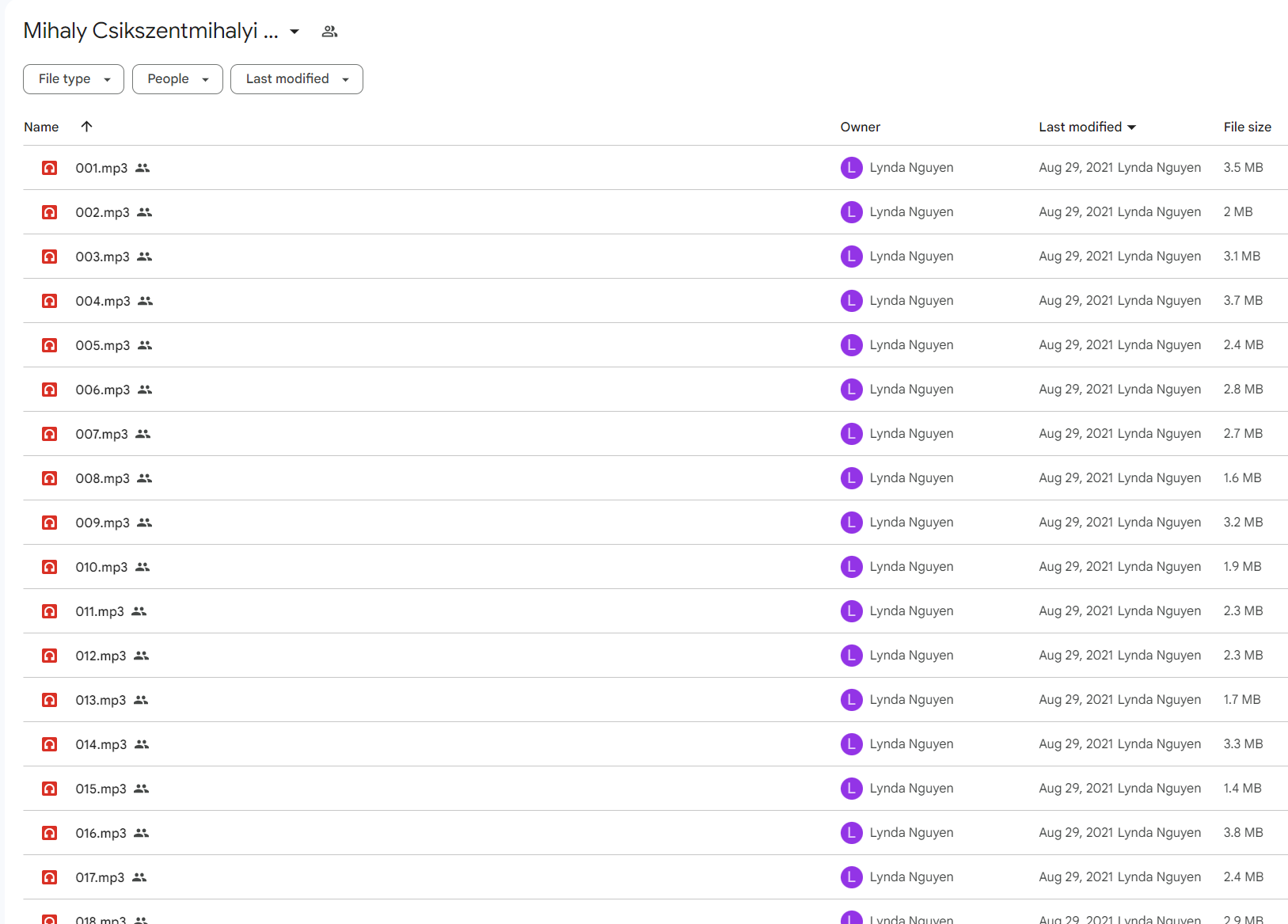Select the file name 001.mp3

tap(101, 168)
